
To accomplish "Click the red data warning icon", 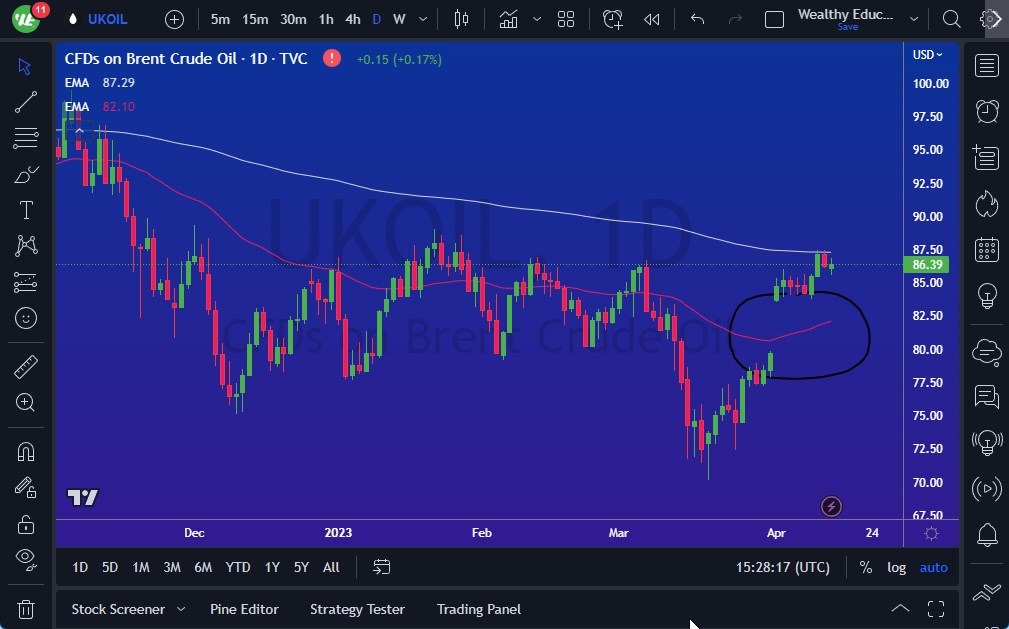I will point(331,59).
